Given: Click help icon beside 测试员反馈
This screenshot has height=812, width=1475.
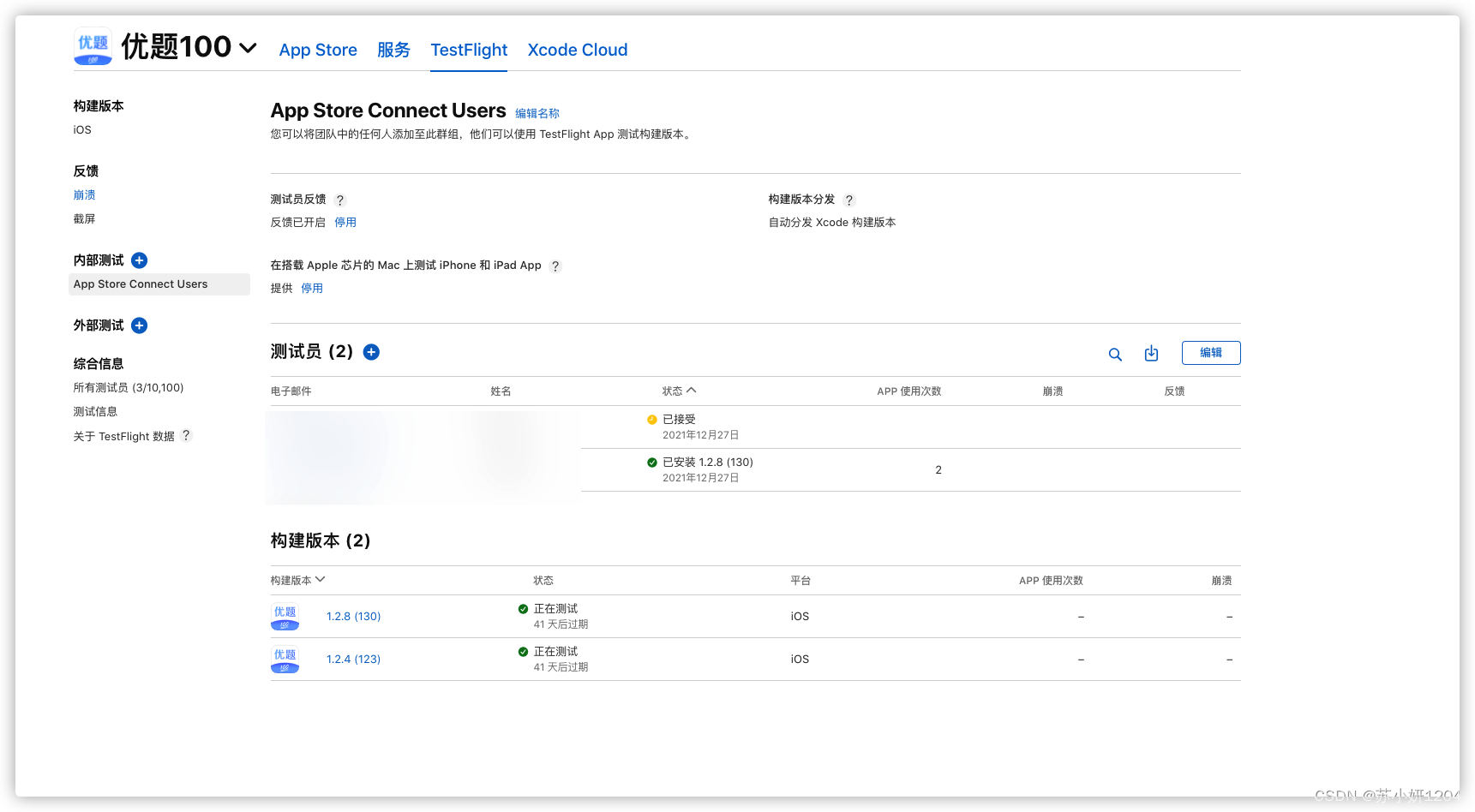Looking at the screenshot, I should pos(340,200).
